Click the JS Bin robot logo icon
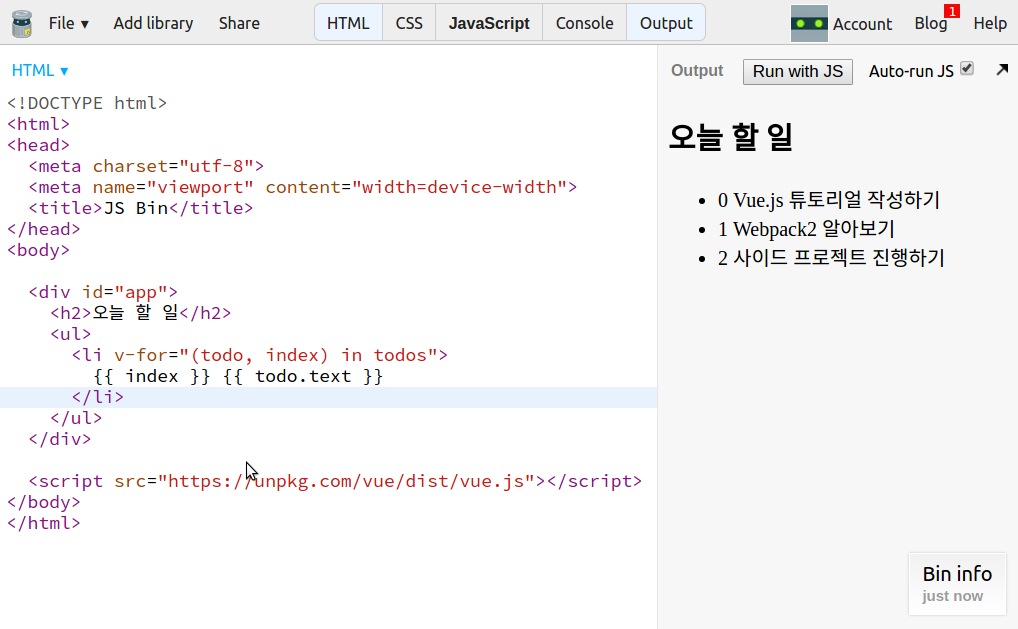Image resolution: width=1018 pixels, height=629 pixels. 21,23
